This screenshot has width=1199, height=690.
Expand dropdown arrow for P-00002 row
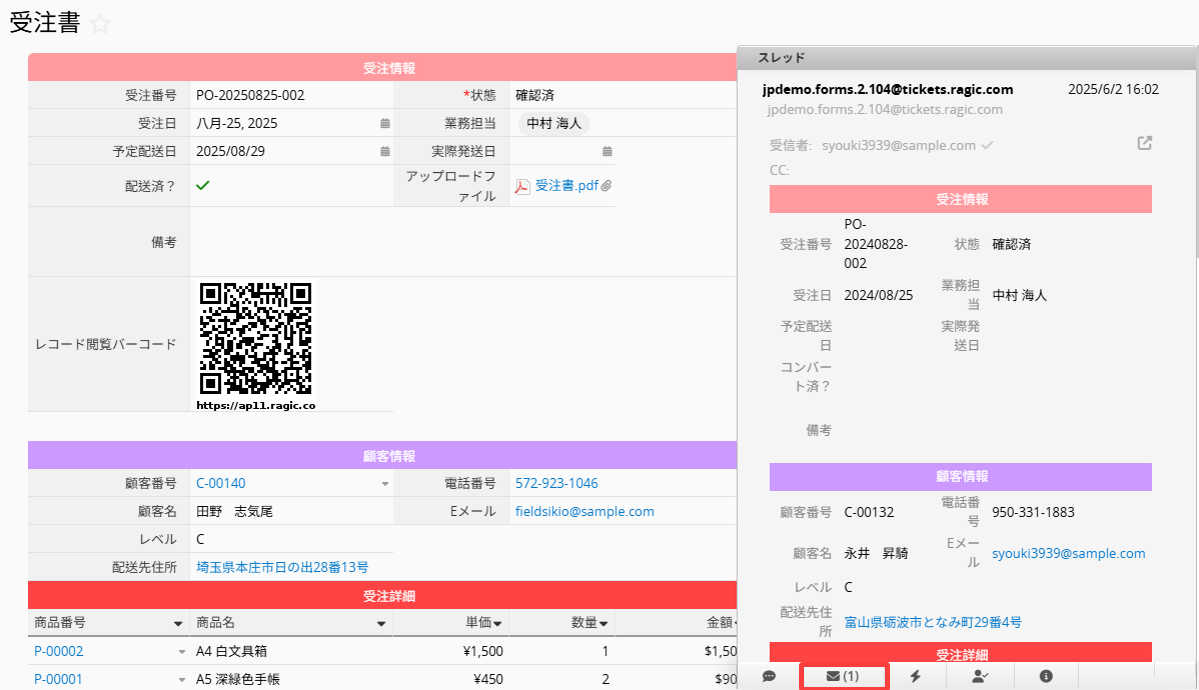tap(182, 652)
